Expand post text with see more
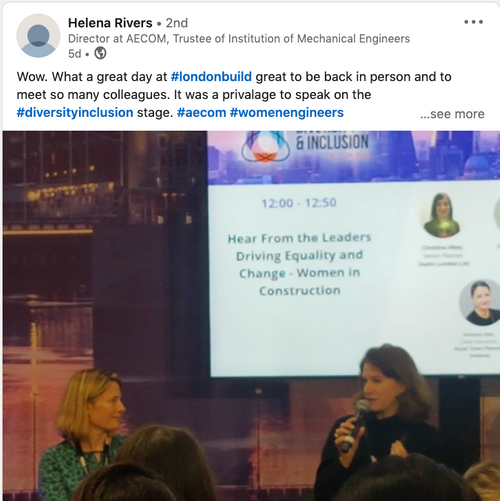The width and height of the screenshot is (500, 501). (452, 114)
